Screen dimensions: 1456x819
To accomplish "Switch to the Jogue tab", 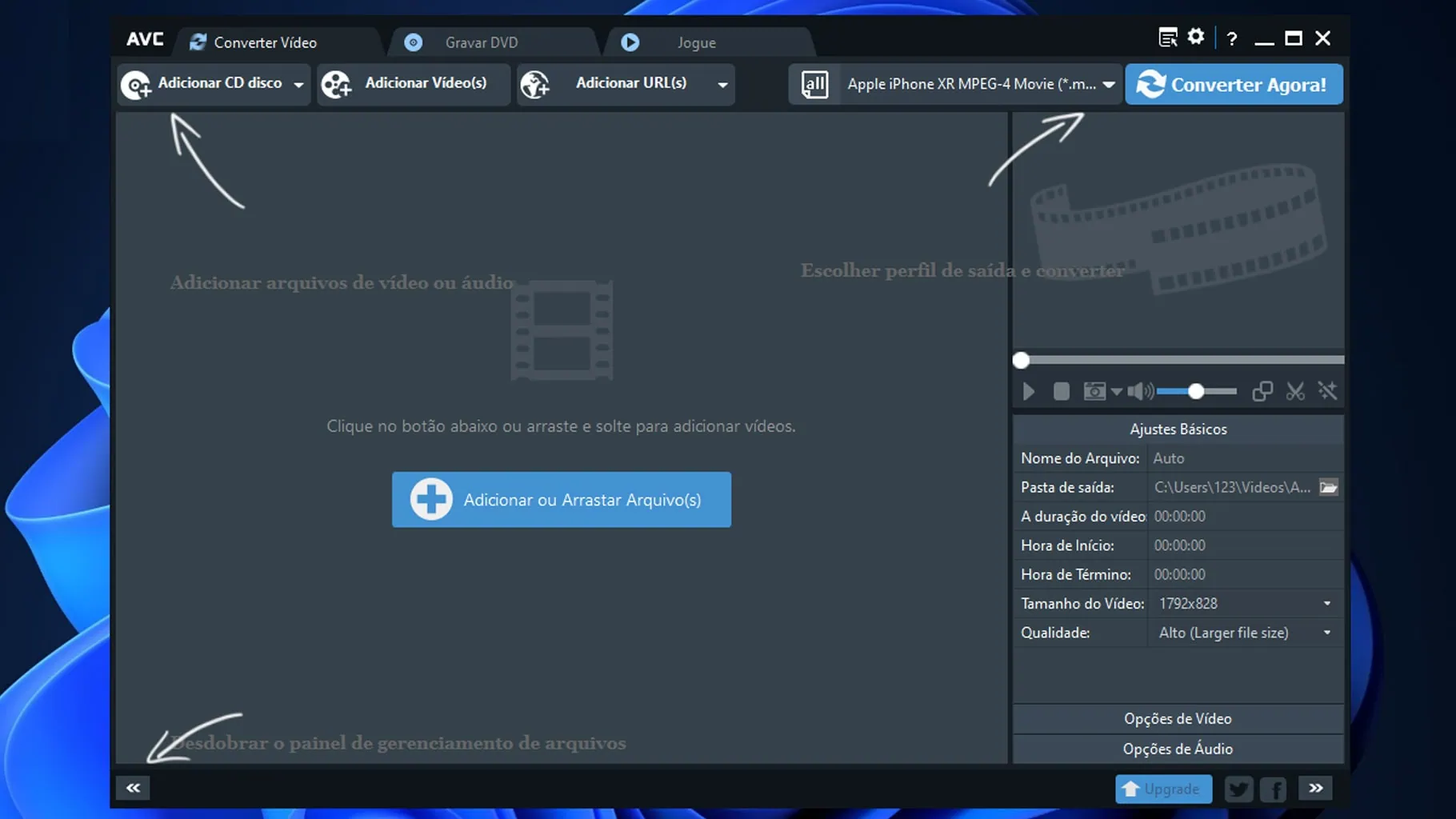I will (695, 42).
